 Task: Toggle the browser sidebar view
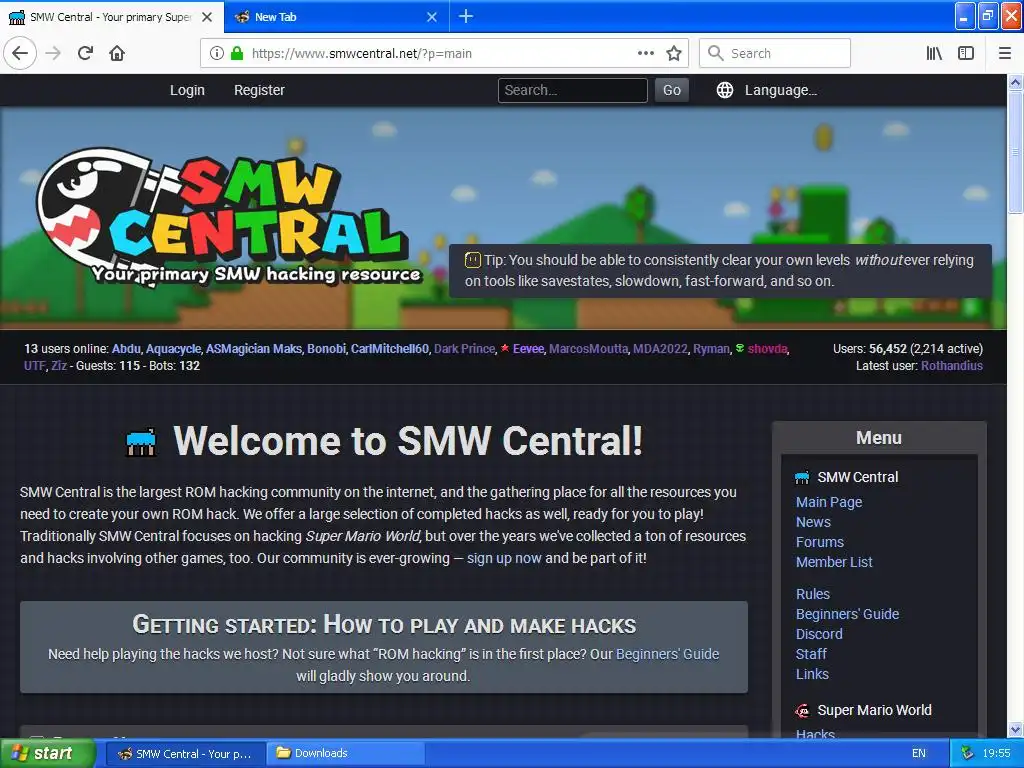(965, 53)
